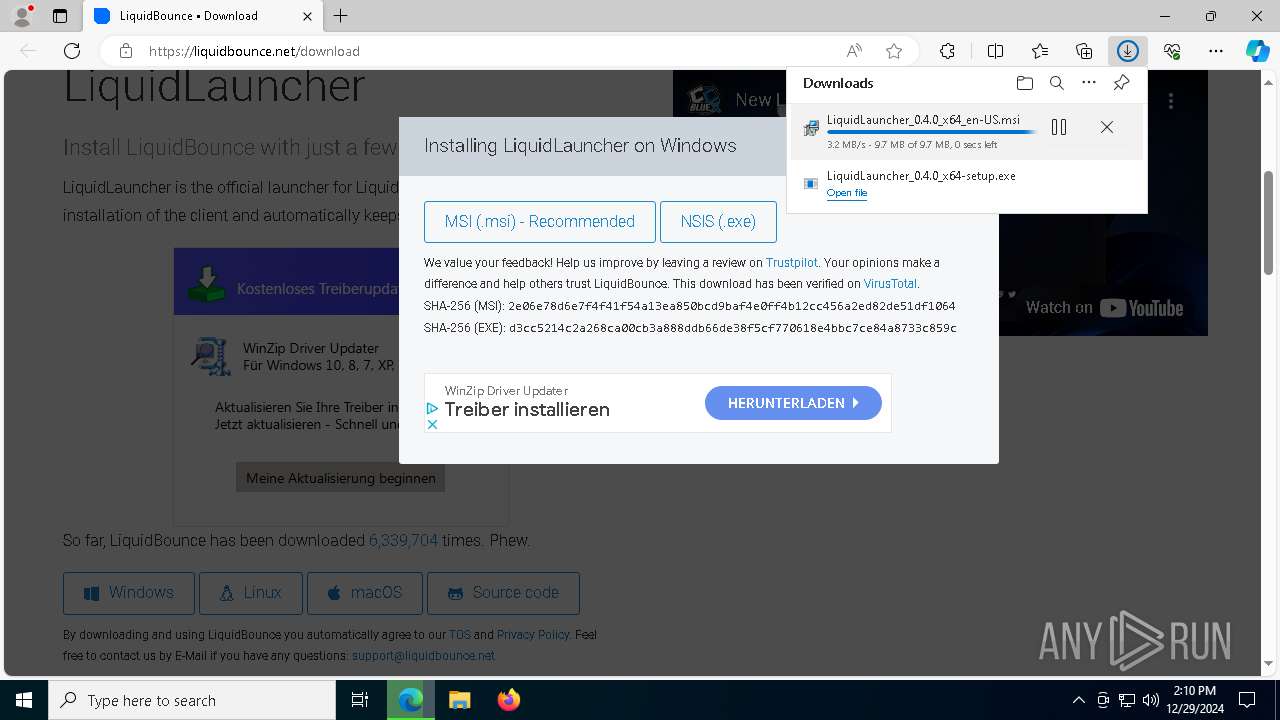Open the Edge profile icon
The width and height of the screenshot is (1280, 720).
[x=22, y=16]
